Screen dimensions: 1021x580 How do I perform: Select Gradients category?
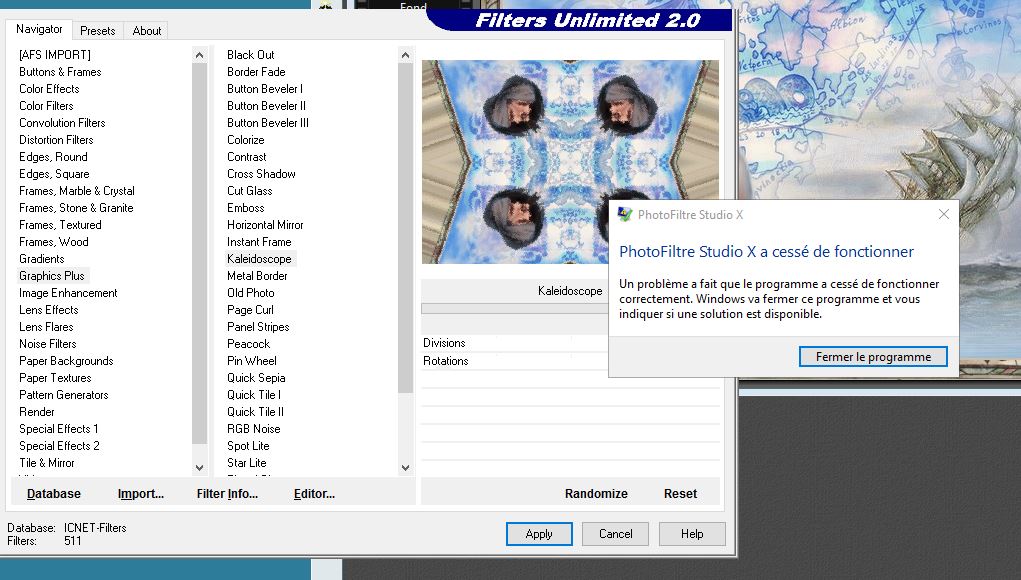[42, 258]
